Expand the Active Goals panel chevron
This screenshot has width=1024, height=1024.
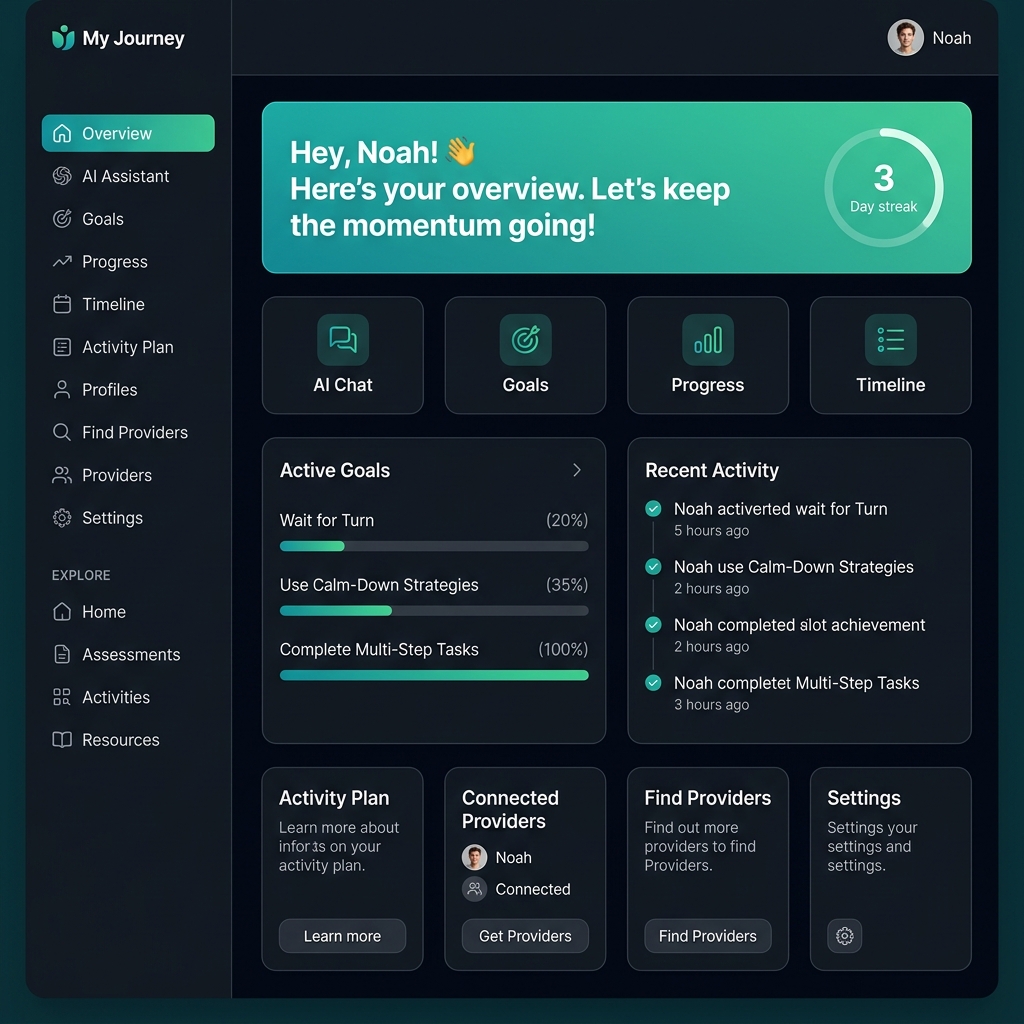click(x=576, y=469)
